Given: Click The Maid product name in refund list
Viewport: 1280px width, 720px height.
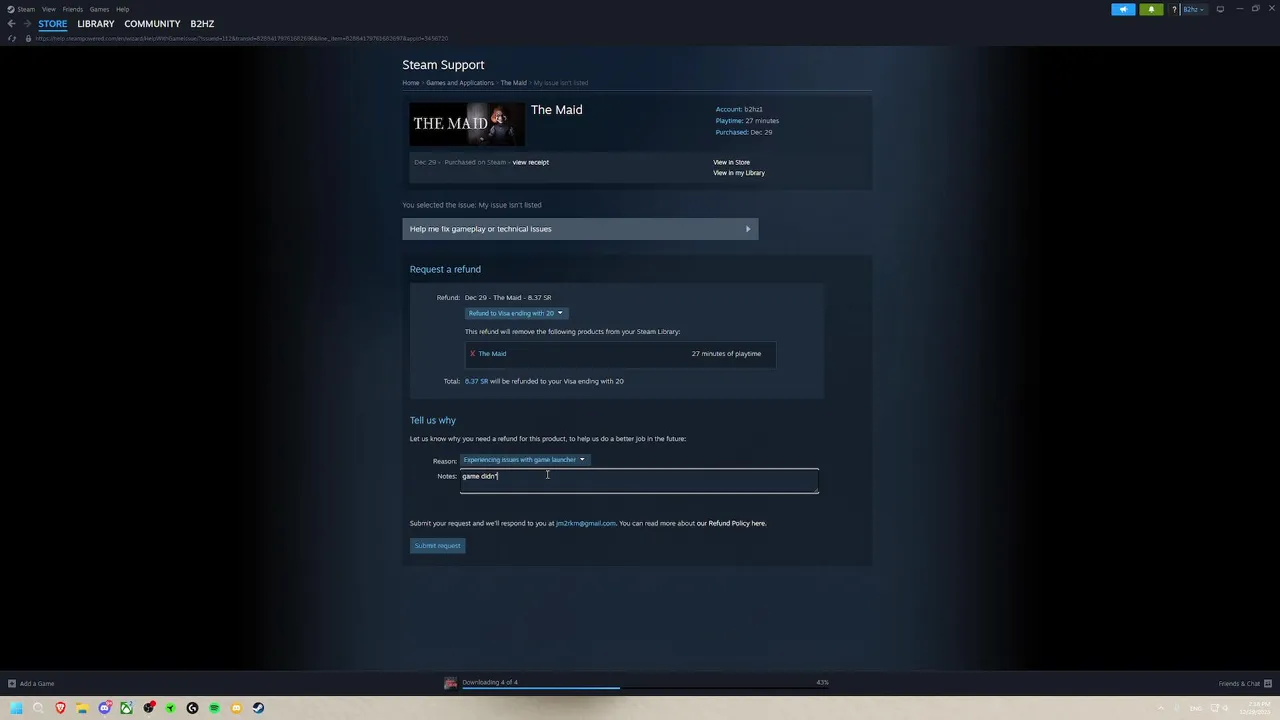Looking at the screenshot, I should coord(492,354).
